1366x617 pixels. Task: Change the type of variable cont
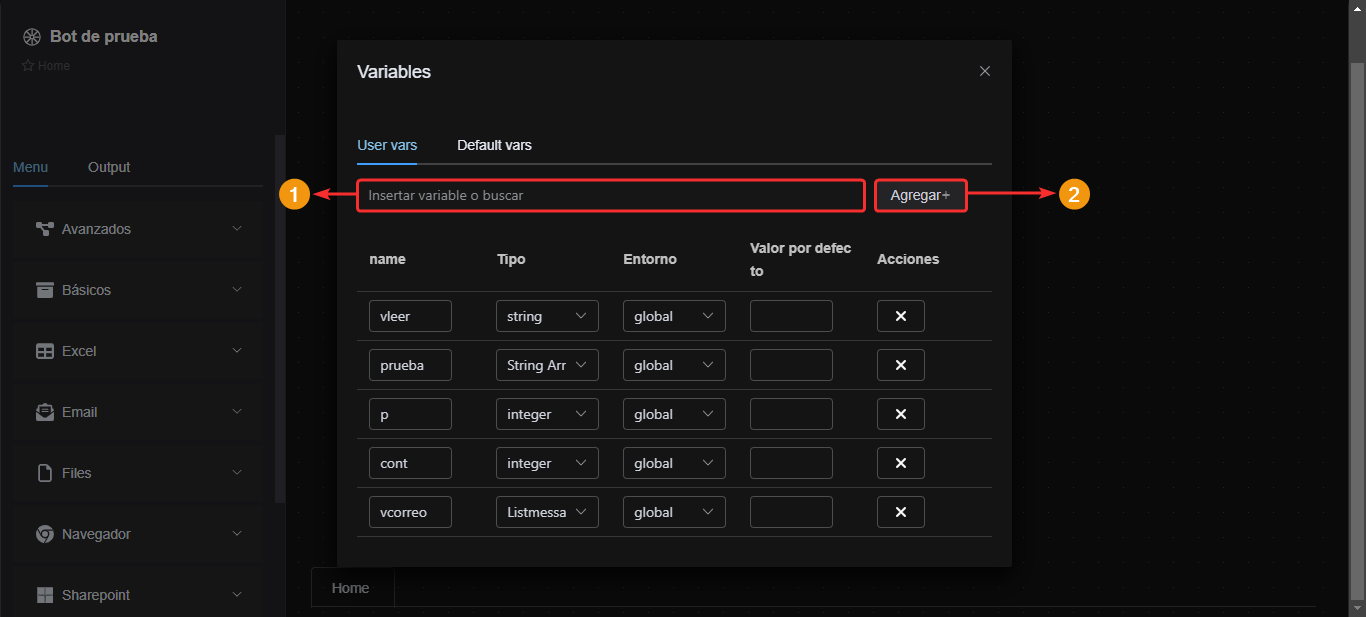pyautogui.click(x=547, y=463)
